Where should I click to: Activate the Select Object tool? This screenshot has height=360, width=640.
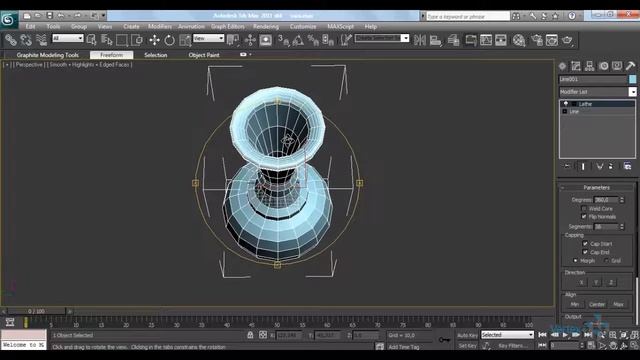point(91,40)
